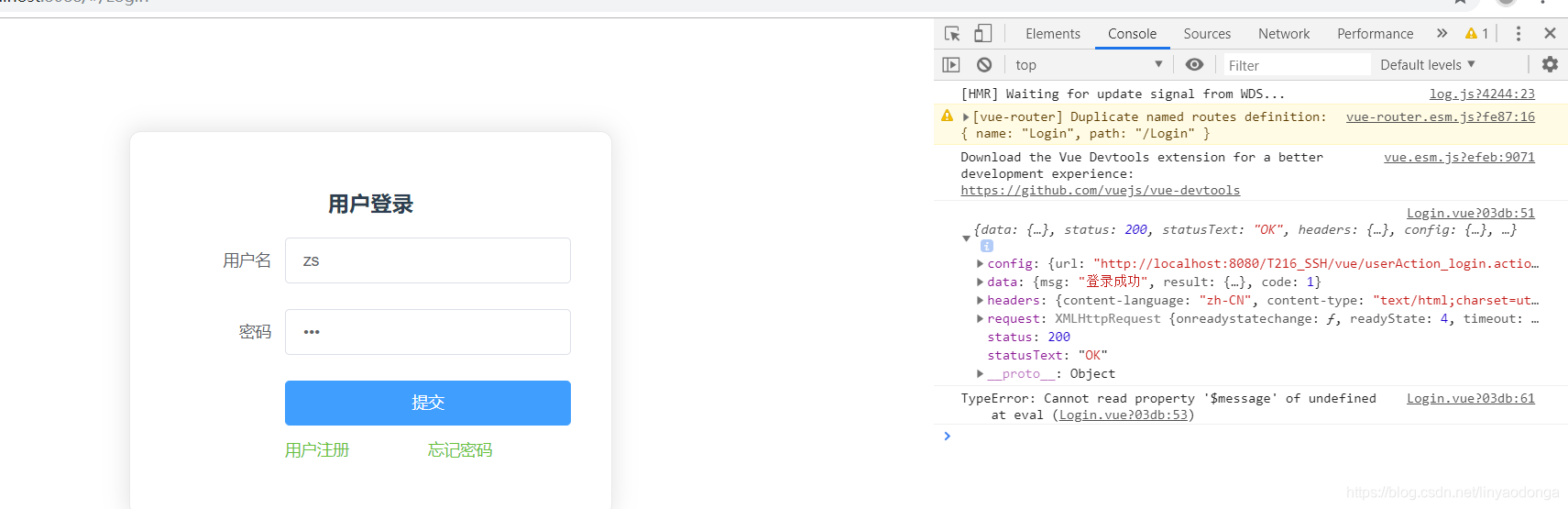Viewport: 1568px width, 509px height.
Task: Open DevTools three-dot customize menu
Action: (1519, 34)
